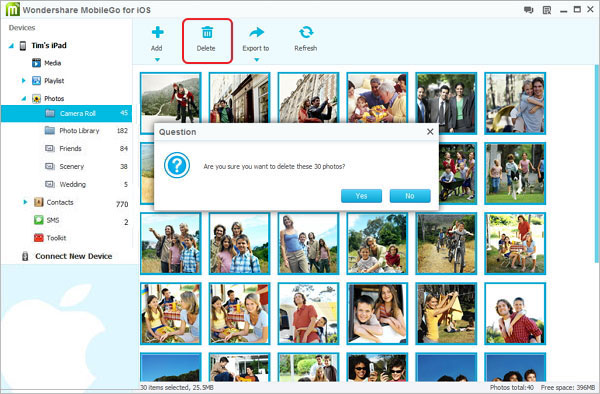Expand the Playlist tree node
This screenshot has height=394, width=600.
(24, 81)
